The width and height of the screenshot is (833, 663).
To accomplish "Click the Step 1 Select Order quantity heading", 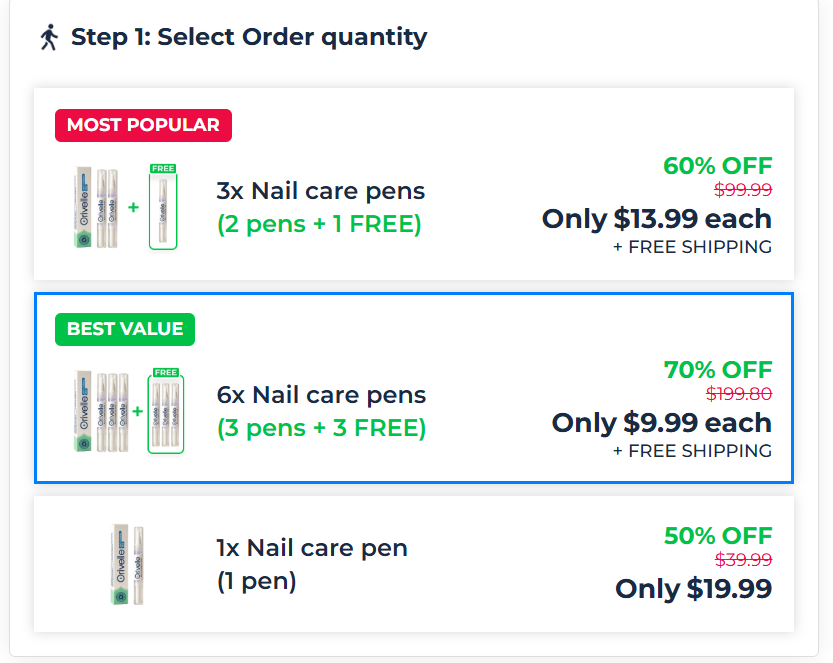I will 248,38.
